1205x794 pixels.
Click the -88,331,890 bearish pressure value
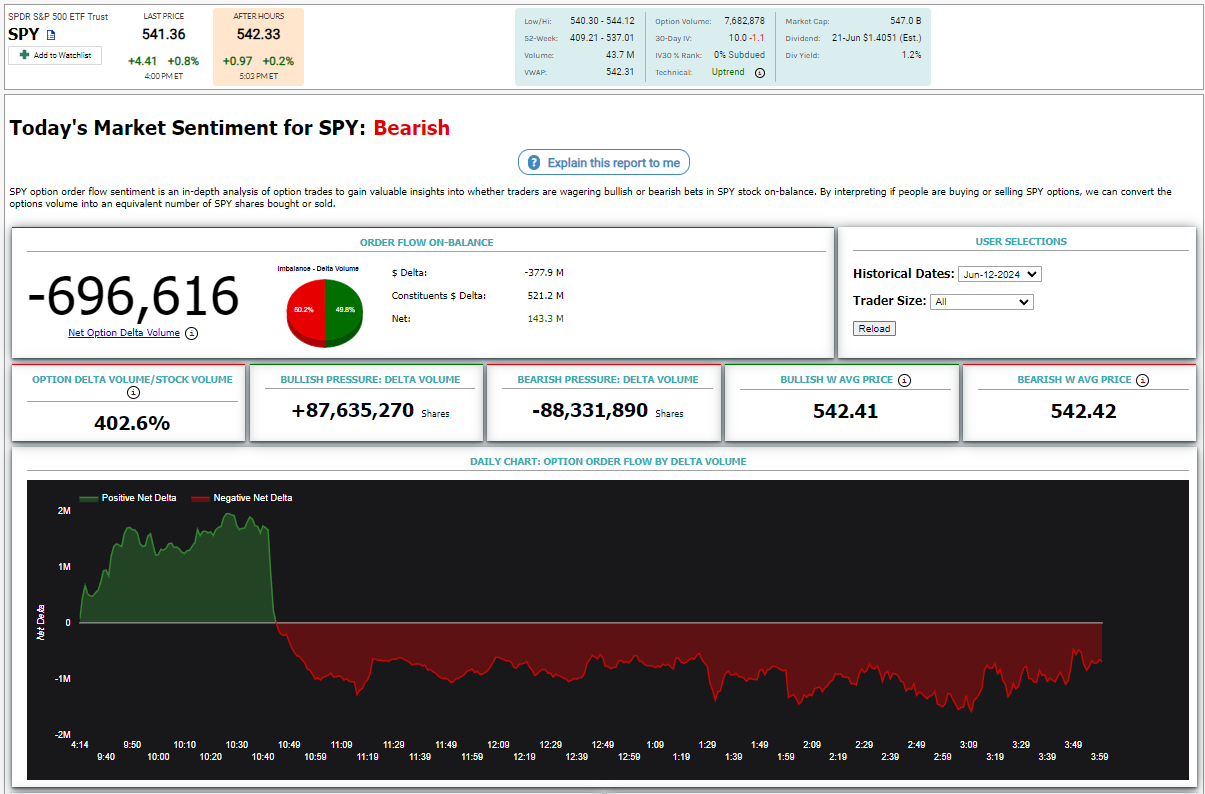click(590, 410)
